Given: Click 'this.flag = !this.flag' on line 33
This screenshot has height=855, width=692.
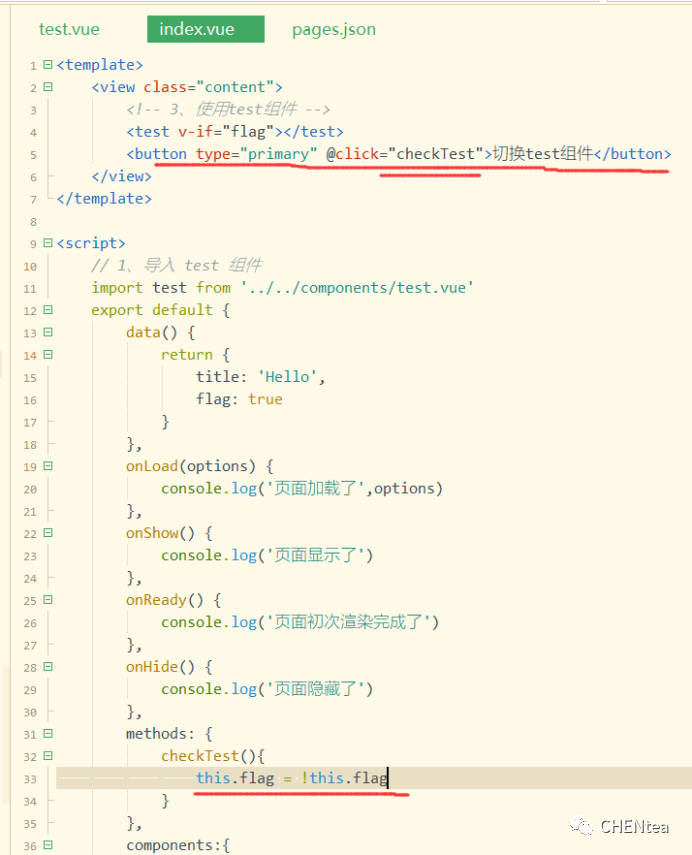Looking at the screenshot, I should [292, 778].
